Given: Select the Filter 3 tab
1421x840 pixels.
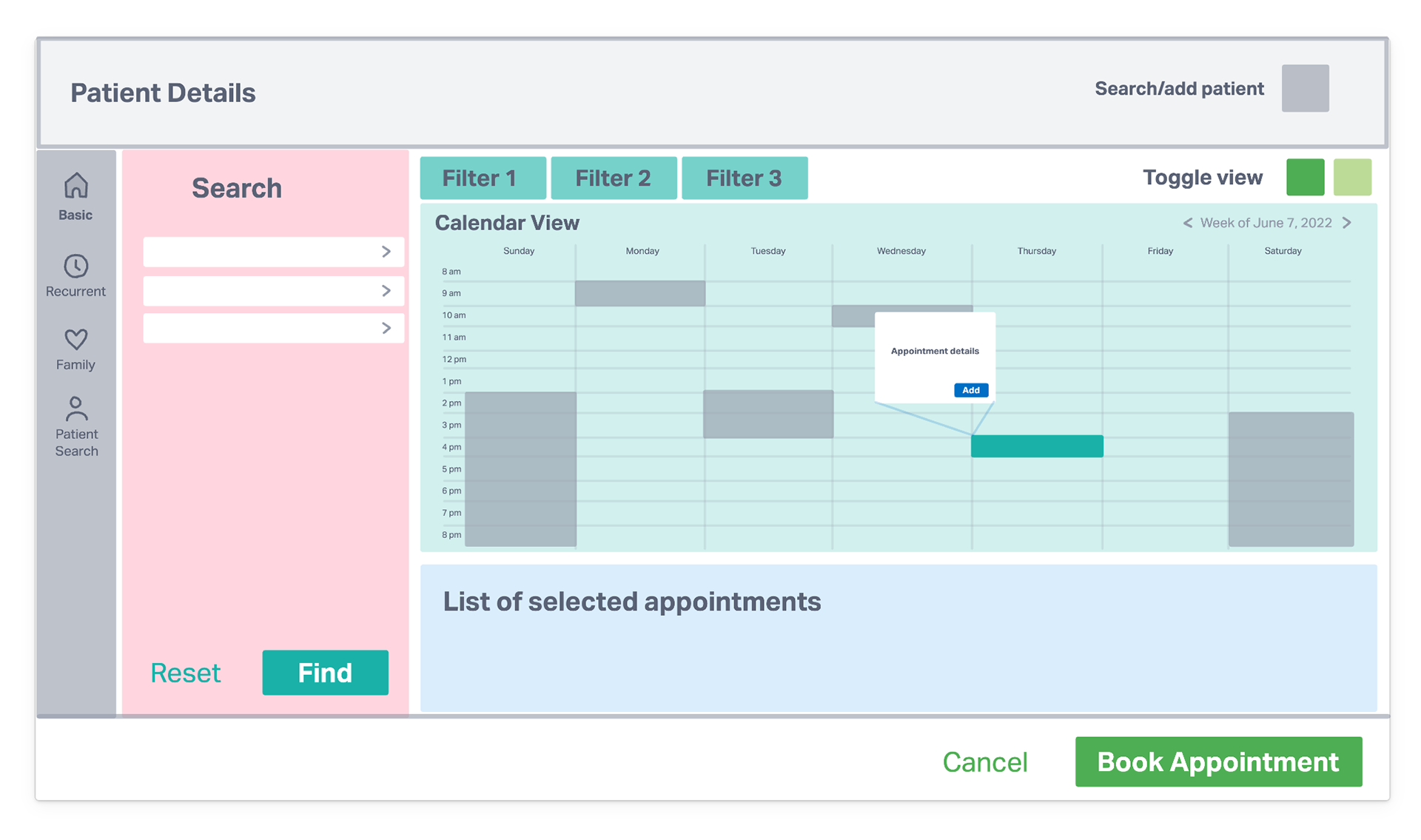Looking at the screenshot, I should coord(745,178).
